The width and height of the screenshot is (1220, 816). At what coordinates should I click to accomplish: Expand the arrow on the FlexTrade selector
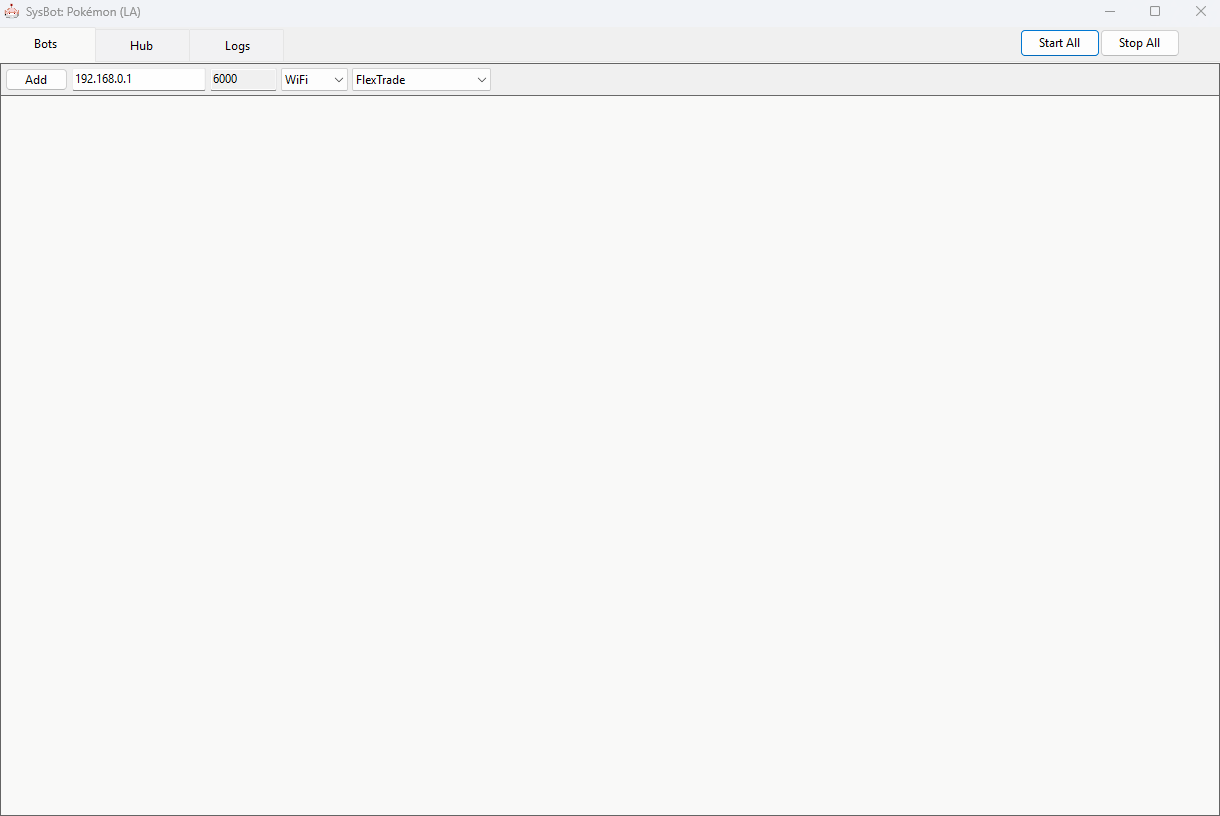point(481,79)
